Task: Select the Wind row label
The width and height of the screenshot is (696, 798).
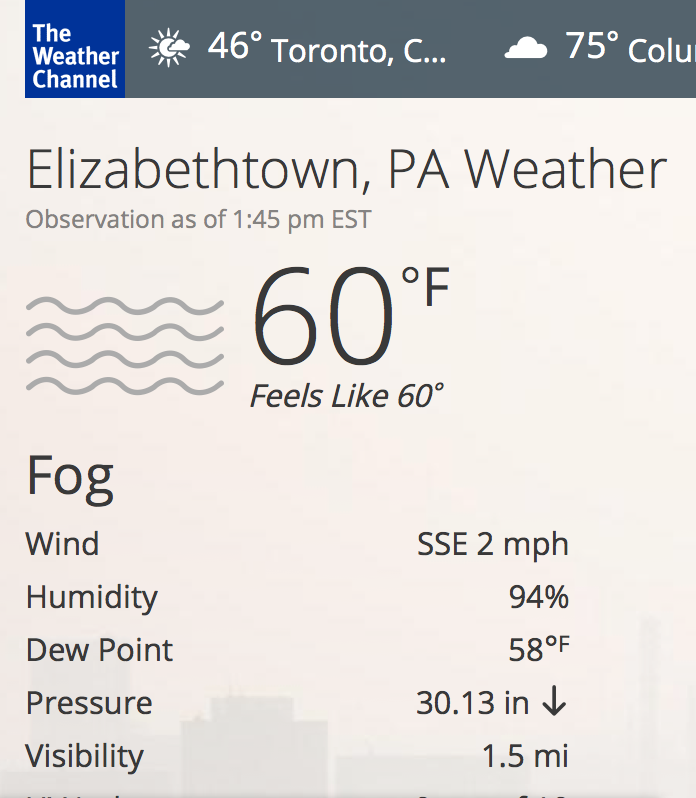Action: (62, 545)
